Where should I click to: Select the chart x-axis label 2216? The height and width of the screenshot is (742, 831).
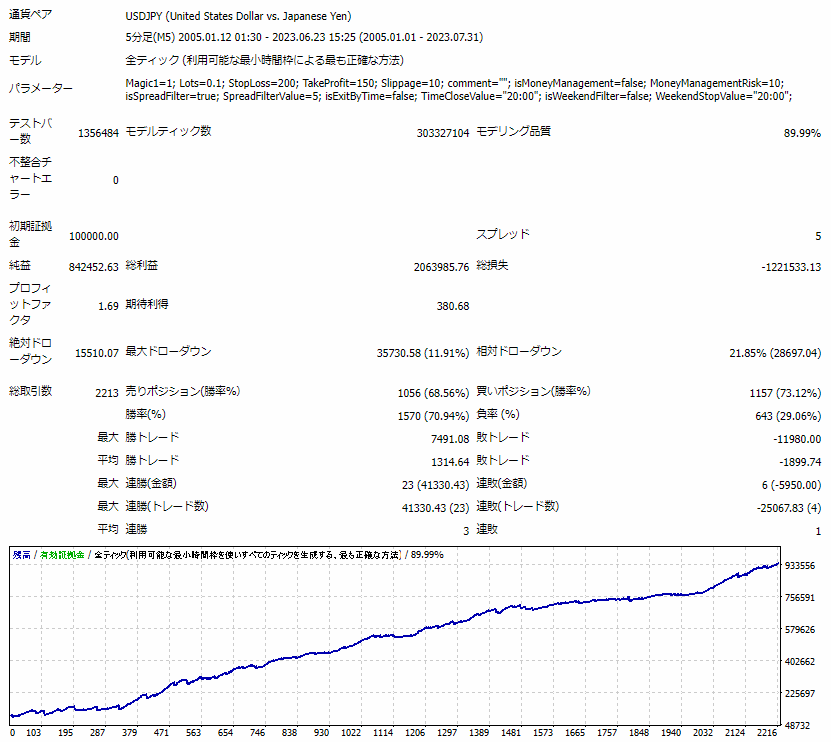(767, 732)
